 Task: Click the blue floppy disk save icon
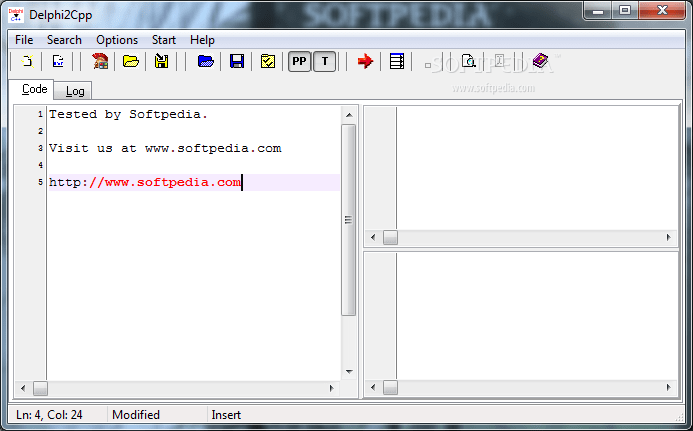pos(237,61)
